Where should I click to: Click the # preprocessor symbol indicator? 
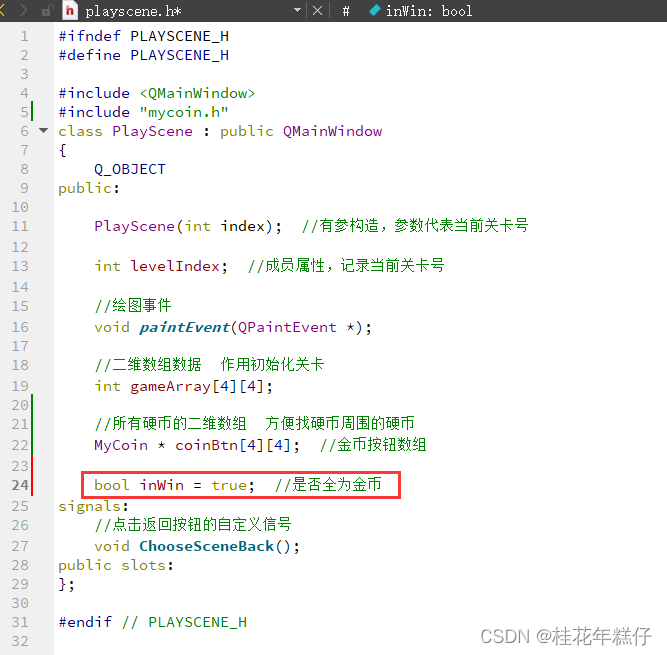pyautogui.click(x=346, y=11)
